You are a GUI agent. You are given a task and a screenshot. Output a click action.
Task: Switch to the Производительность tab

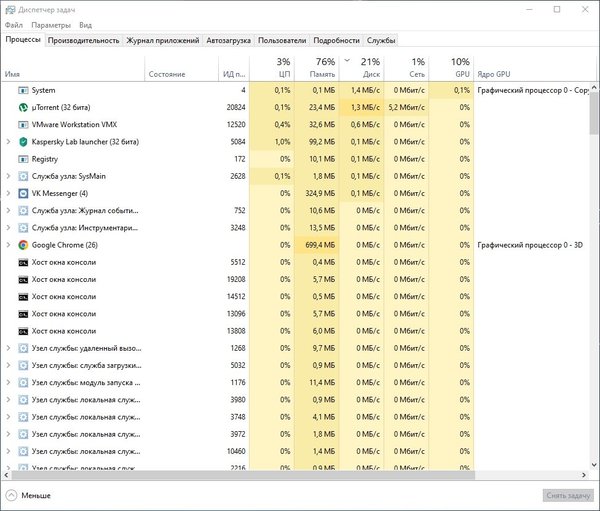click(83, 41)
